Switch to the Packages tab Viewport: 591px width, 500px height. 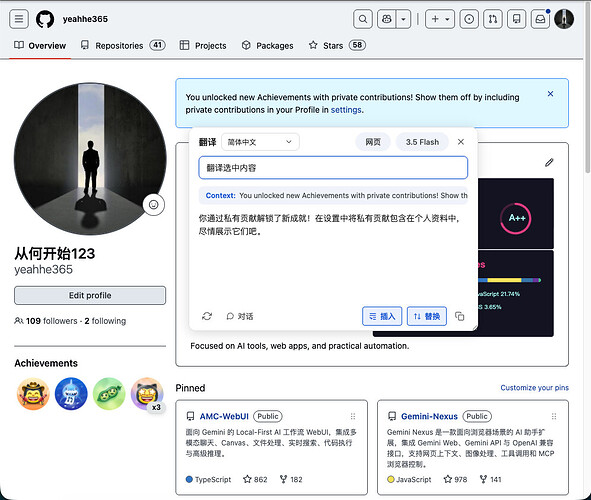pos(267,46)
